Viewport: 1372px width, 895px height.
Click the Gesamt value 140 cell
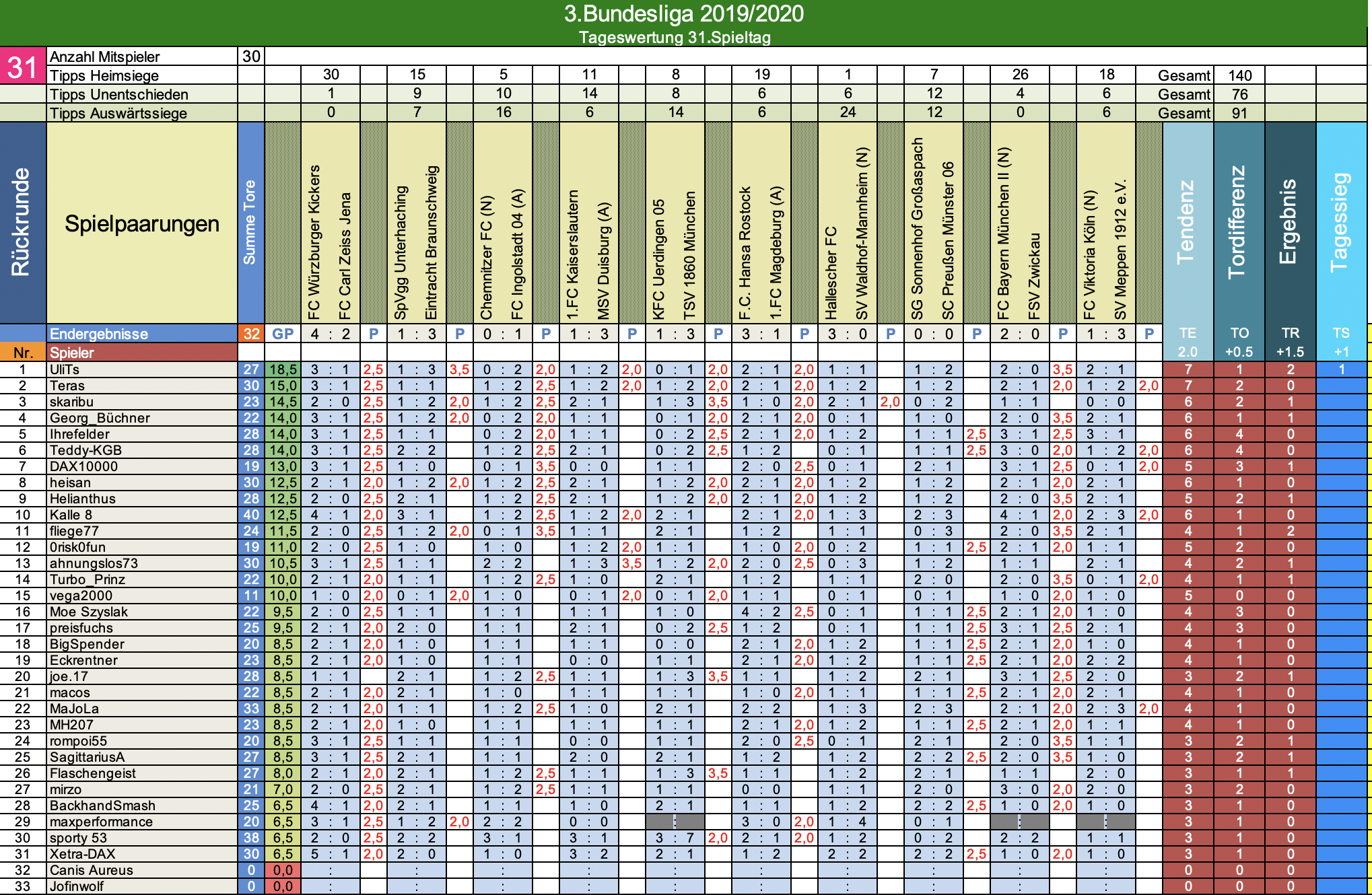click(x=1239, y=75)
